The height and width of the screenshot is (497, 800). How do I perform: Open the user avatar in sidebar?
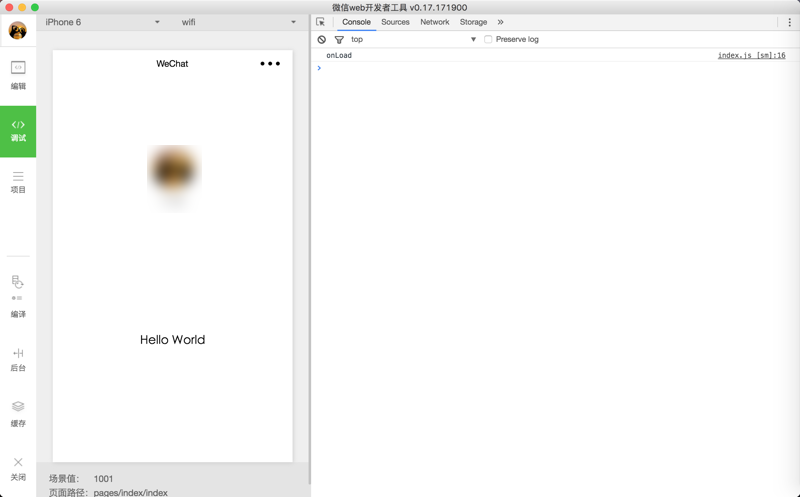click(18, 31)
